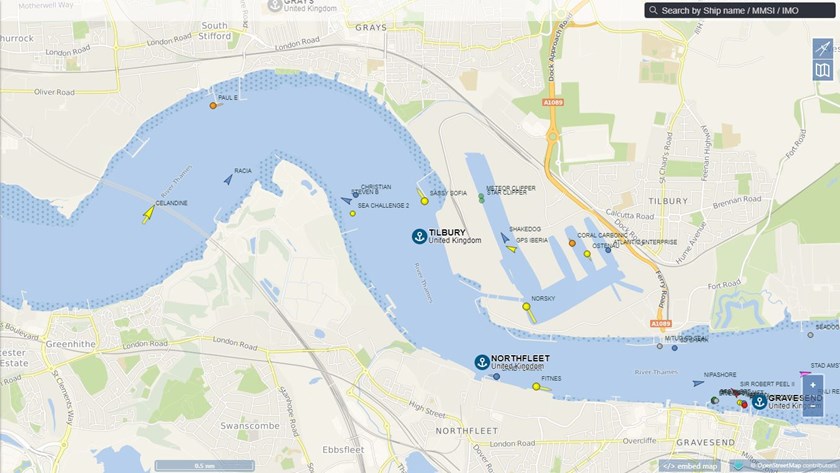Select the yellow NORSKY vessel marker
The height and width of the screenshot is (473, 840).
(527, 307)
